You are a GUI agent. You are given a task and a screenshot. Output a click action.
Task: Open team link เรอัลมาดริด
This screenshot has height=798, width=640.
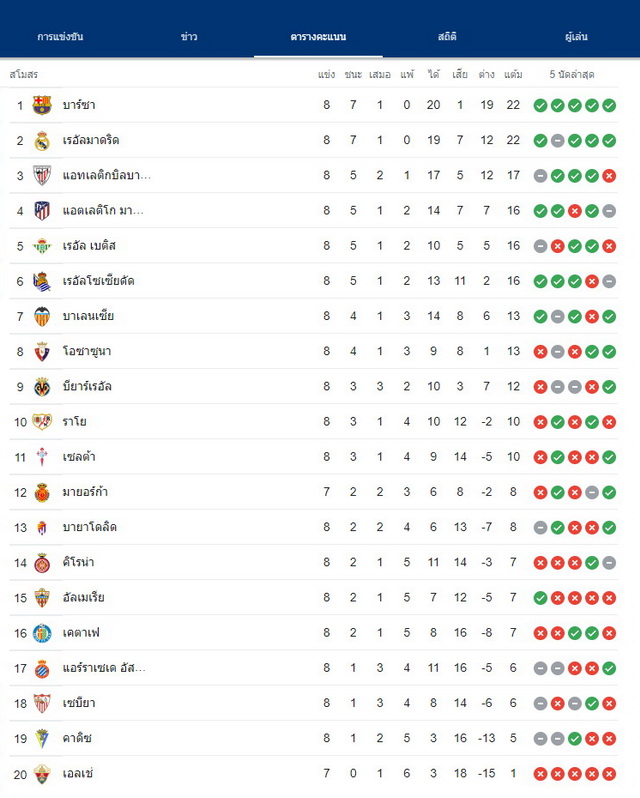point(91,140)
